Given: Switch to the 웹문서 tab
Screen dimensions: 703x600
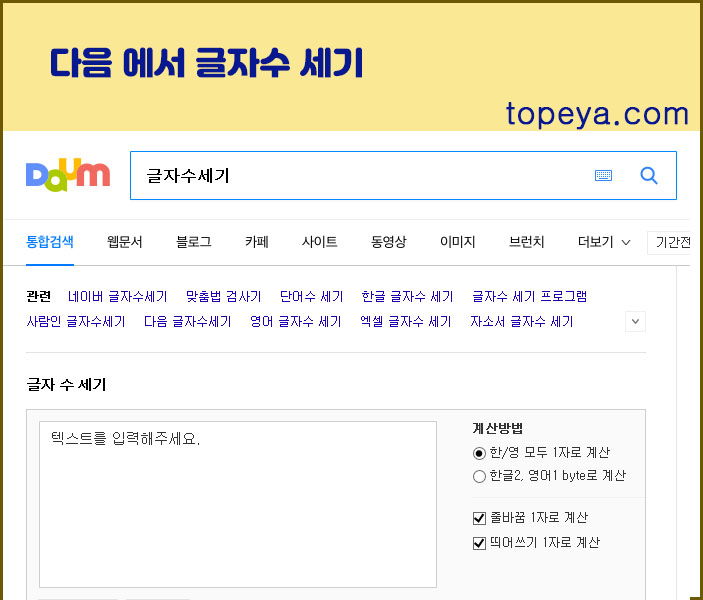Looking at the screenshot, I should point(125,242).
